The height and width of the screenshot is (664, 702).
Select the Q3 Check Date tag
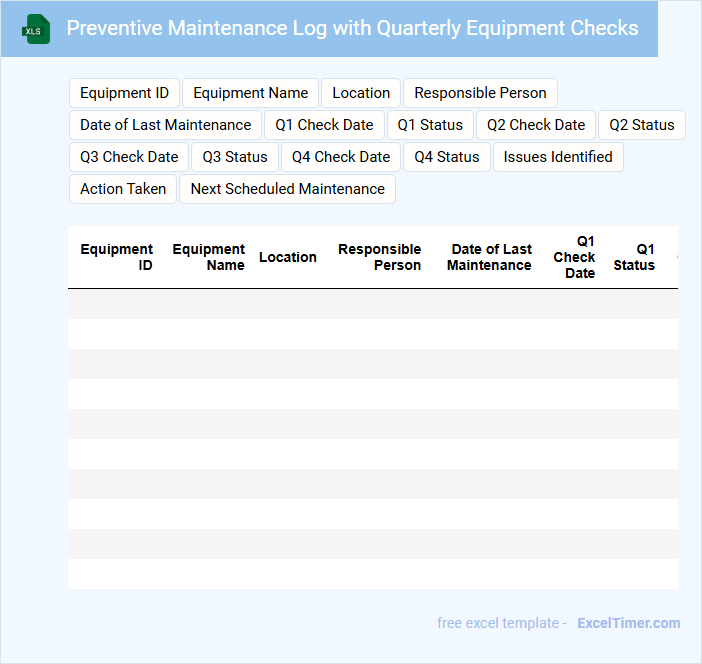pyautogui.click(x=129, y=157)
